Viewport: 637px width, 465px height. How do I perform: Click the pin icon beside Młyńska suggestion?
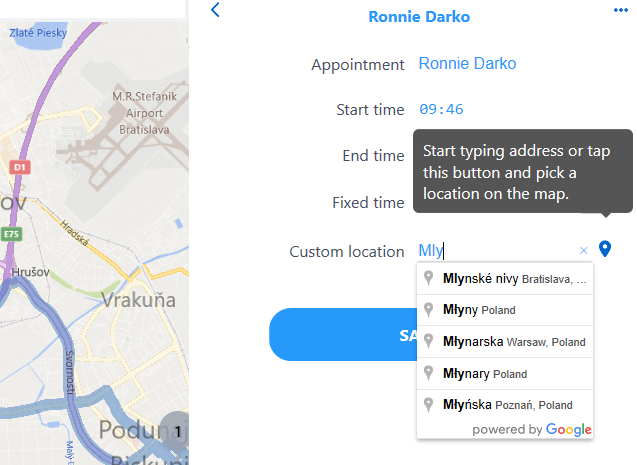pos(429,405)
